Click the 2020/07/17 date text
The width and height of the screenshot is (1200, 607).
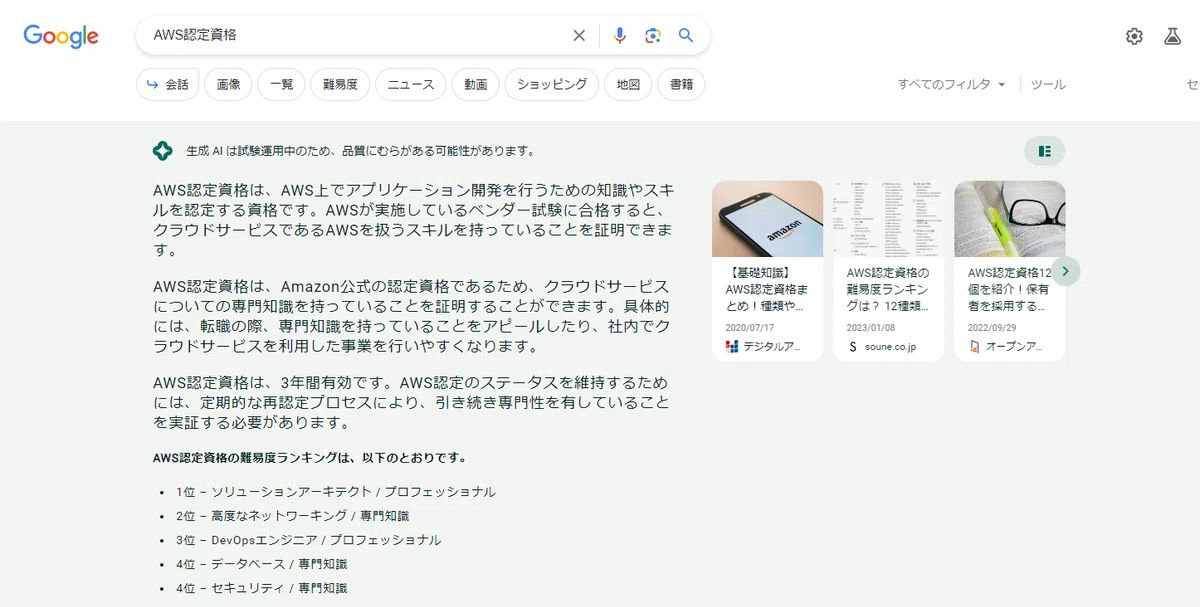point(748,327)
